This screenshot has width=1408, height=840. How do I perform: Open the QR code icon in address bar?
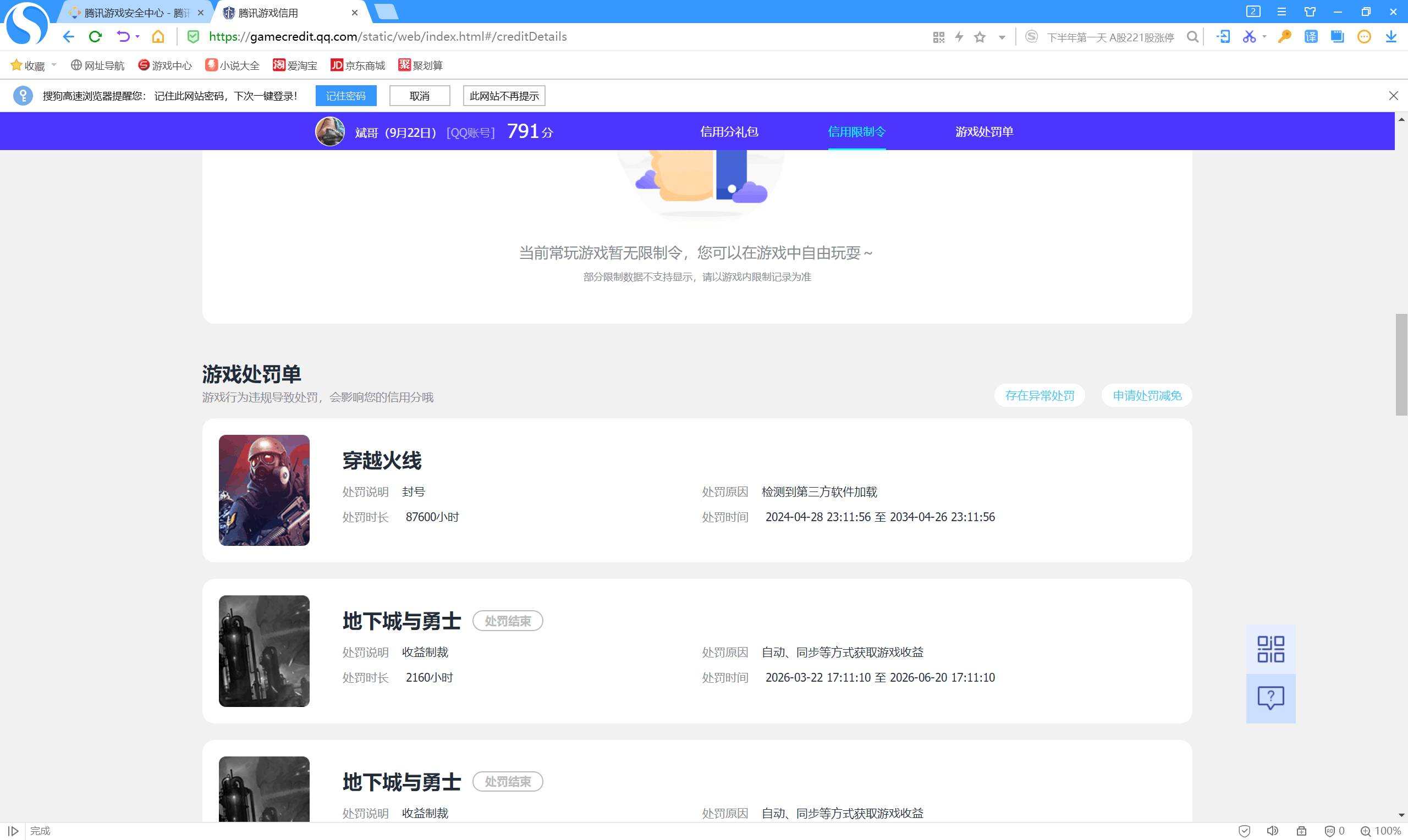pyautogui.click(x=938, y=37)
